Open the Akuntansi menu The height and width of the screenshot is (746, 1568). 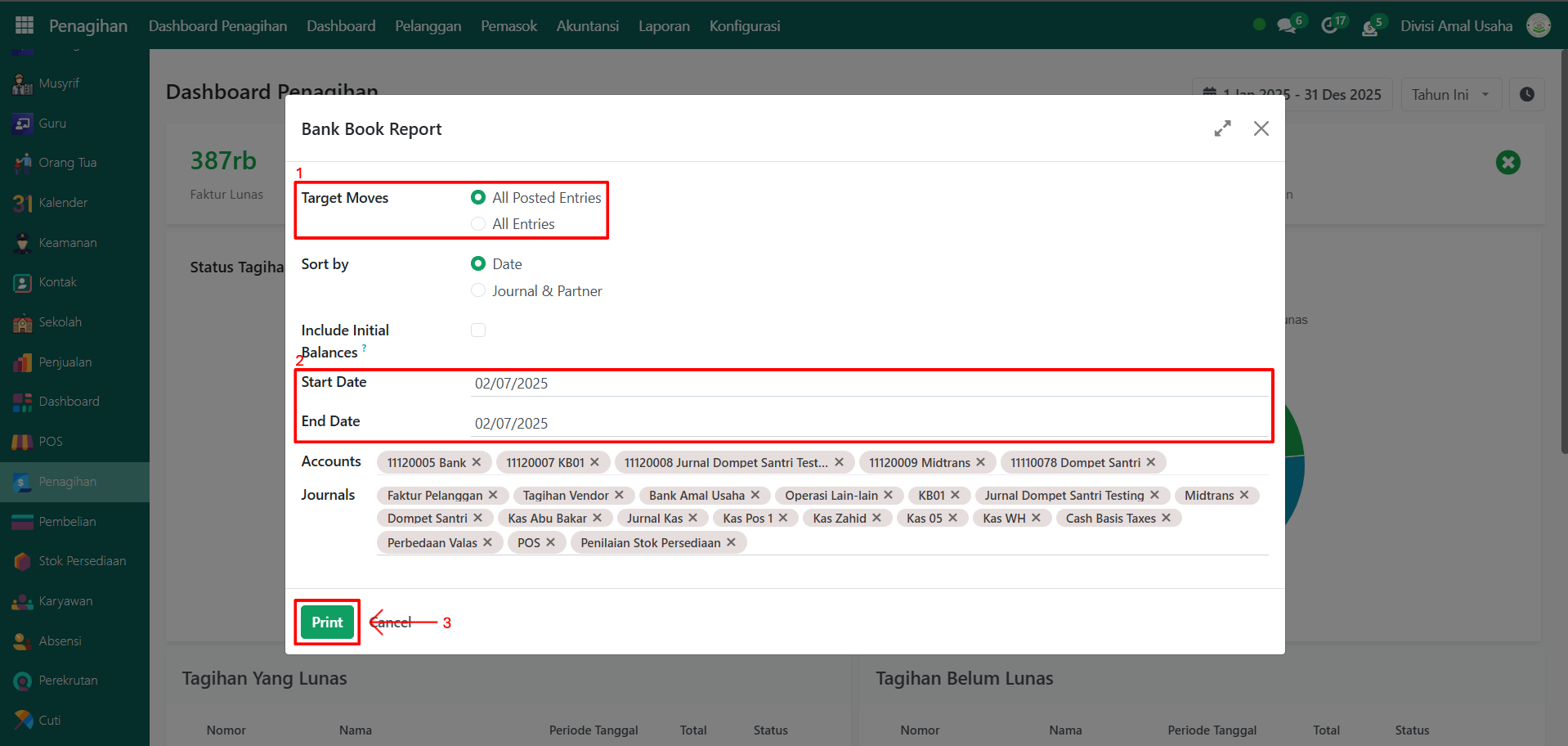[587, 26]
